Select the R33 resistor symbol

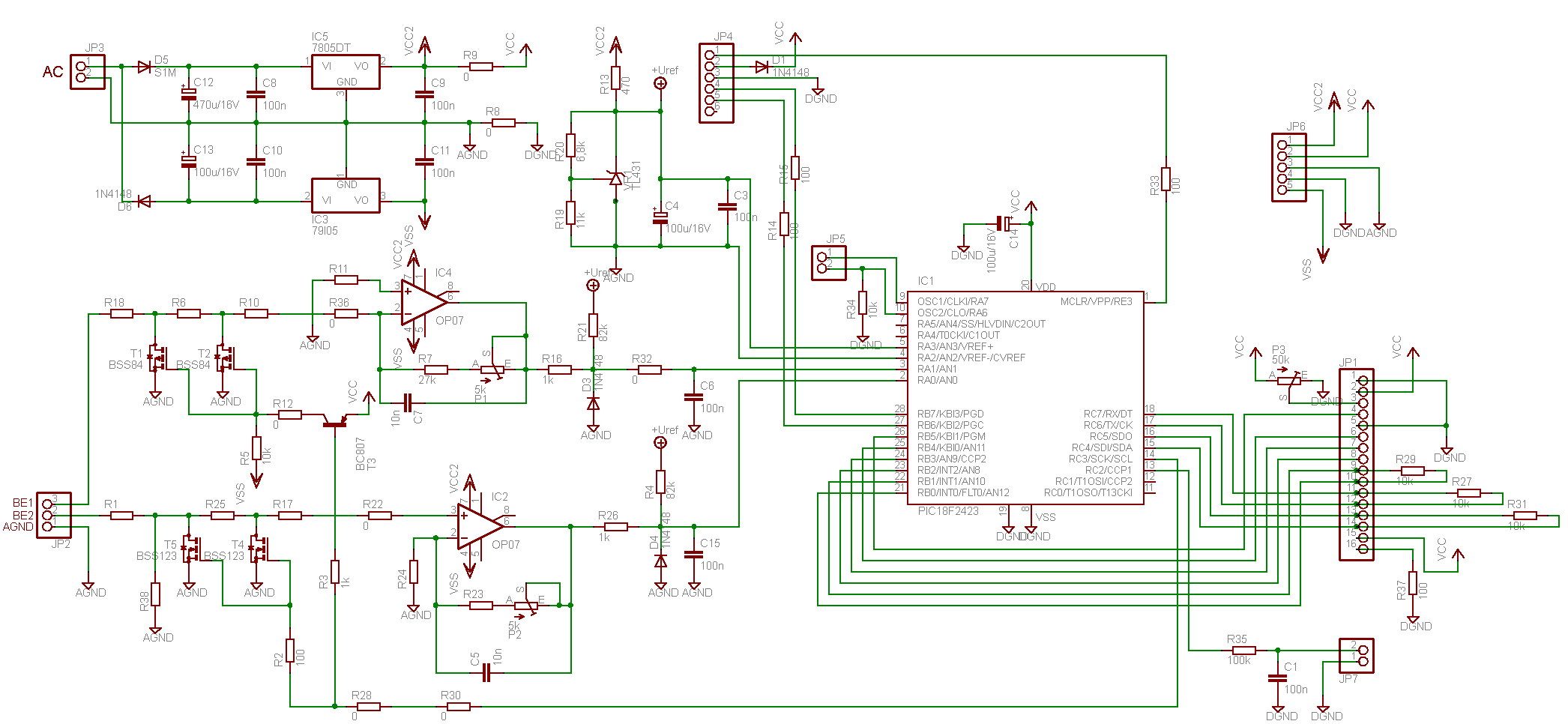1166,179
